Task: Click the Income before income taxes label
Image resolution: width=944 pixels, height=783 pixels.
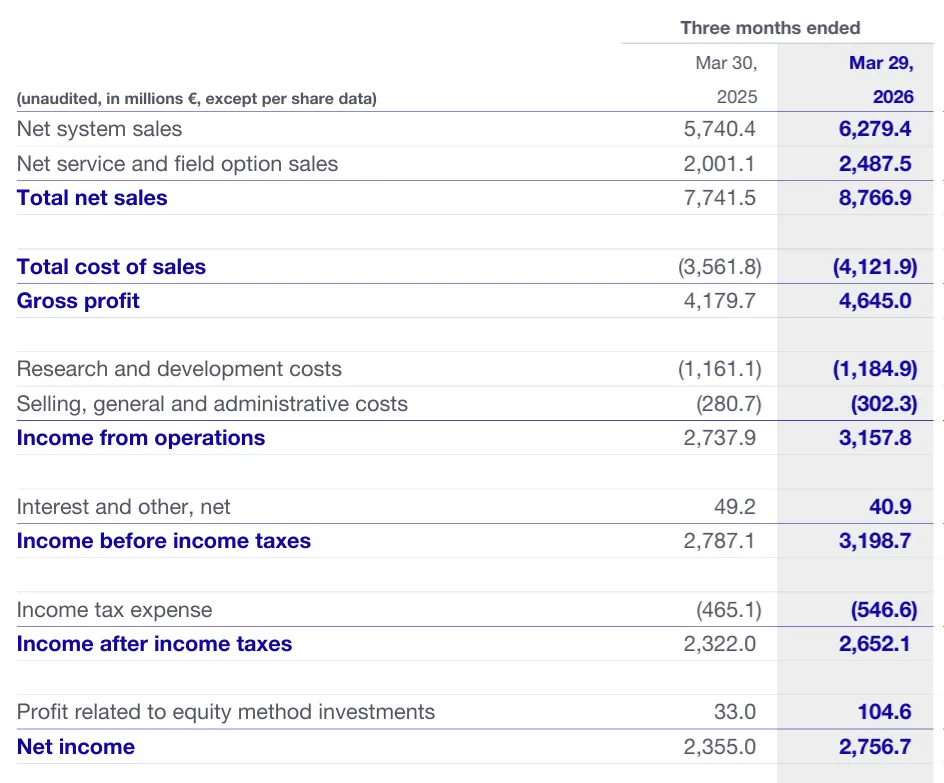Action: (164, 541)
